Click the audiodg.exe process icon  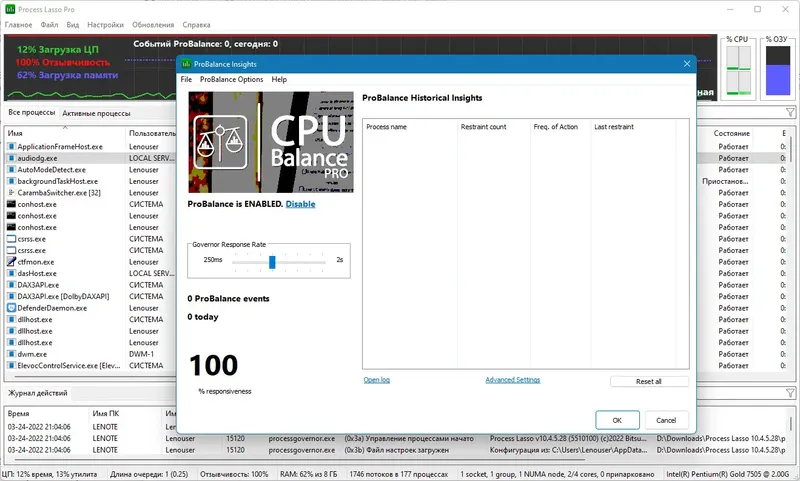[11, 158]
